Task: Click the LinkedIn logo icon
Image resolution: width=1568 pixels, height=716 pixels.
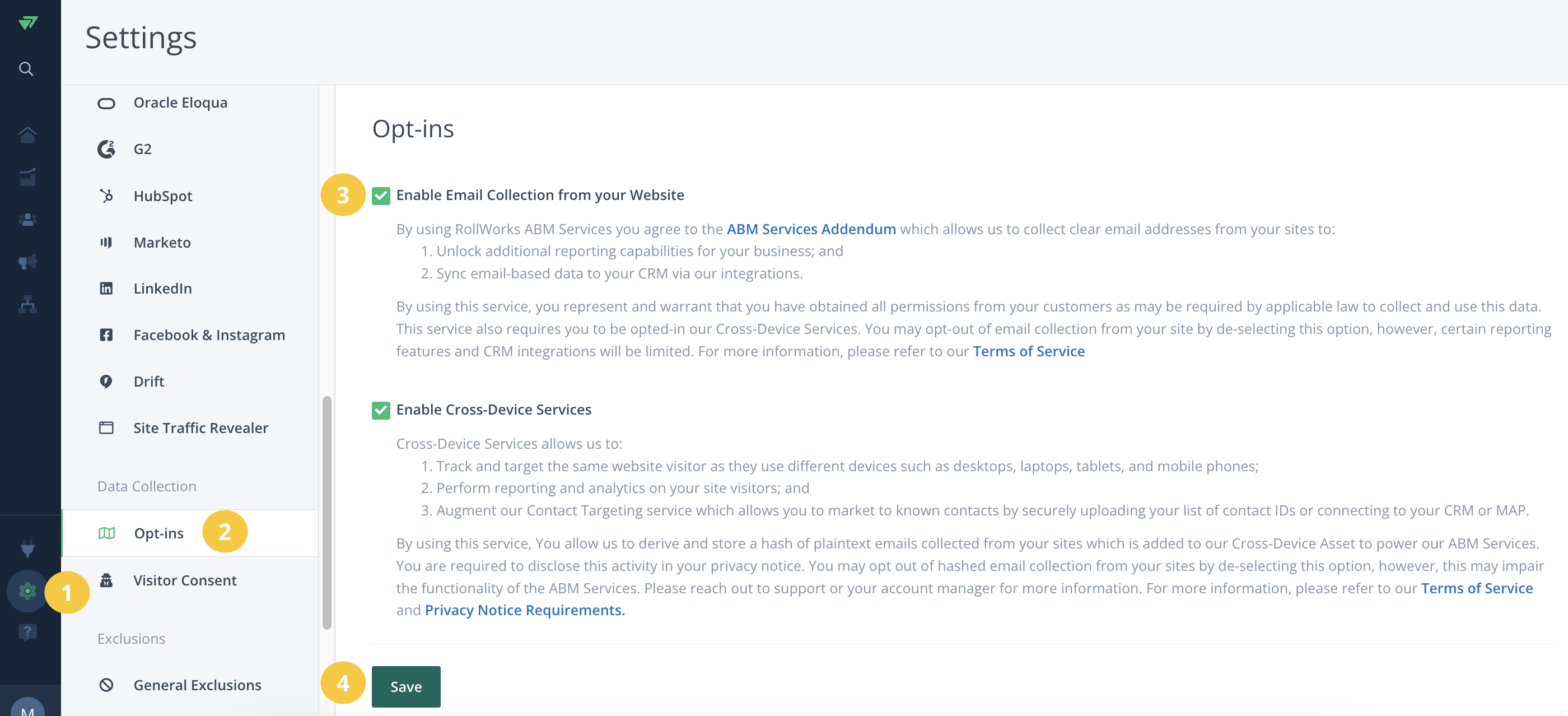Action: tap(106, 289)
